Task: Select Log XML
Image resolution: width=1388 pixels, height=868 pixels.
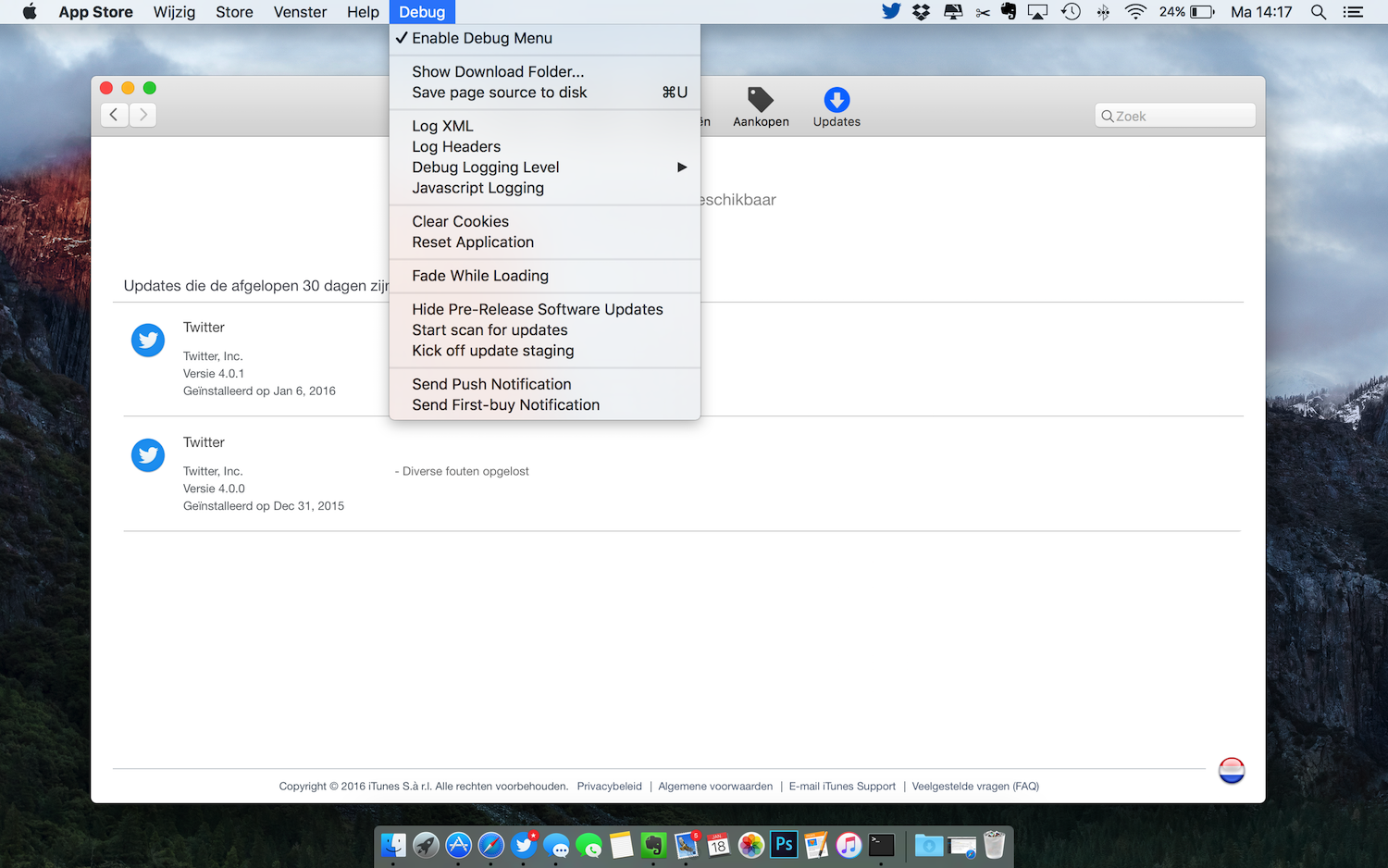Action: [545, 126]
